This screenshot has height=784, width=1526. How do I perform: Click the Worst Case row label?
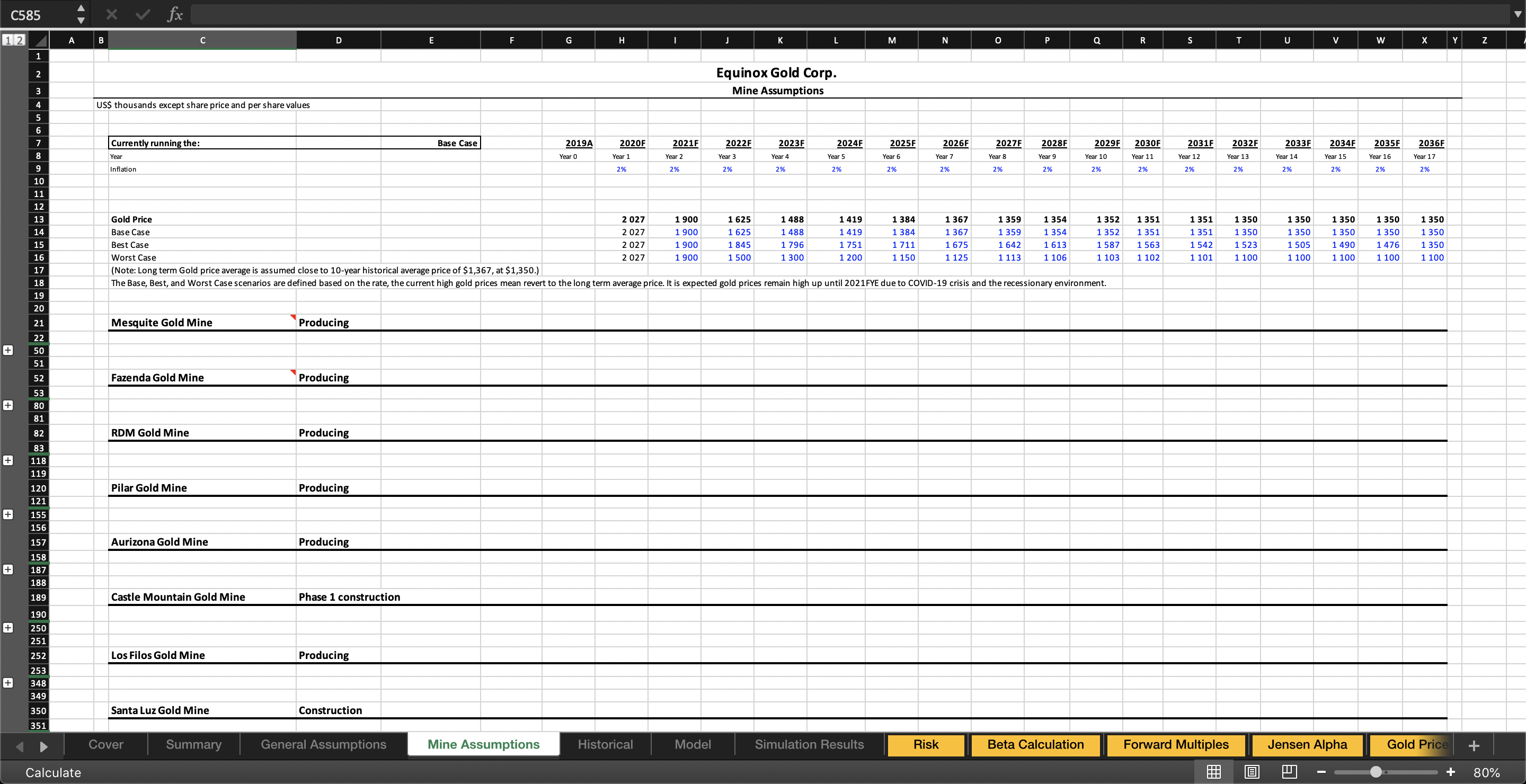pos(134,257)
